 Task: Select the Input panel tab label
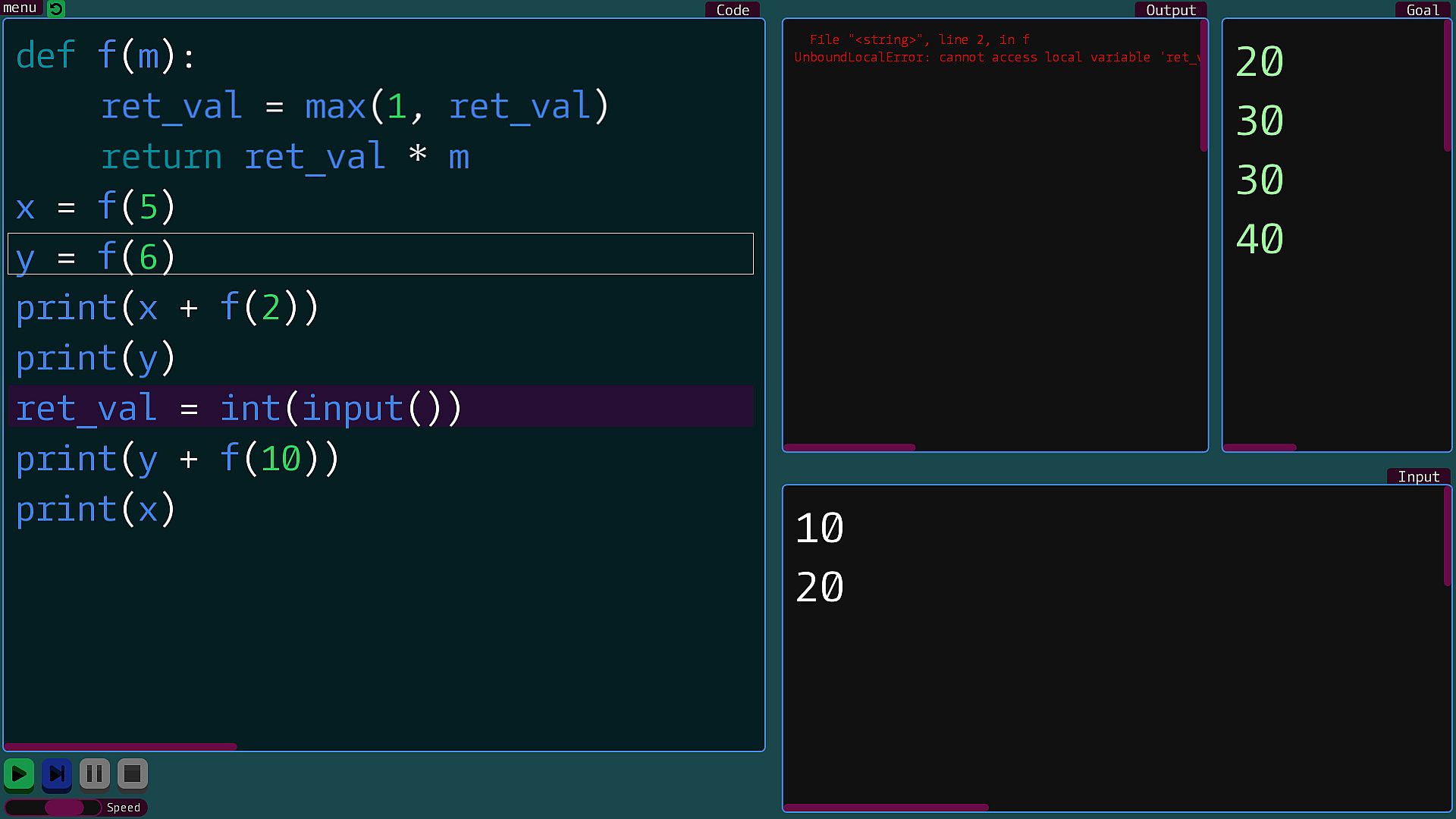pyautogui.click(x=1418, y=476)
